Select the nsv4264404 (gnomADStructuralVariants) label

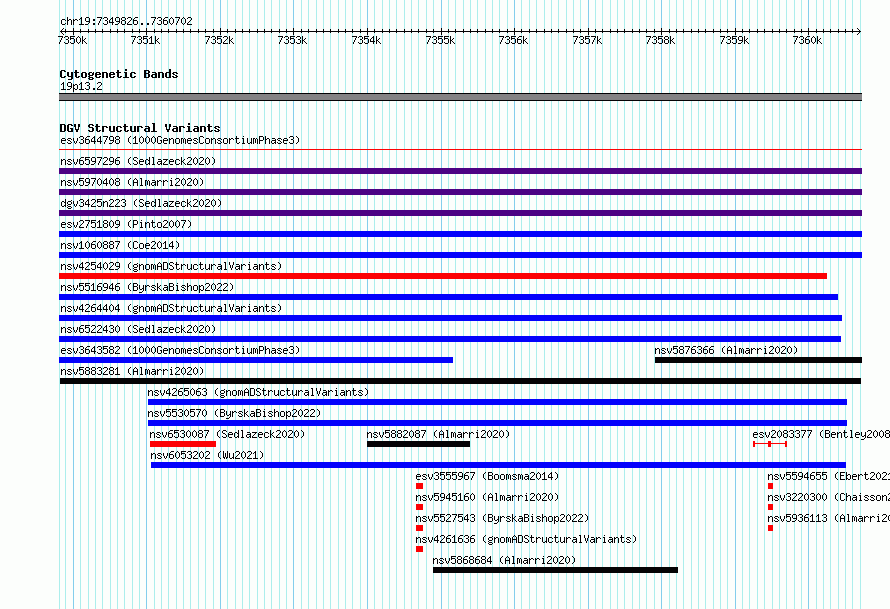[171, 308]
